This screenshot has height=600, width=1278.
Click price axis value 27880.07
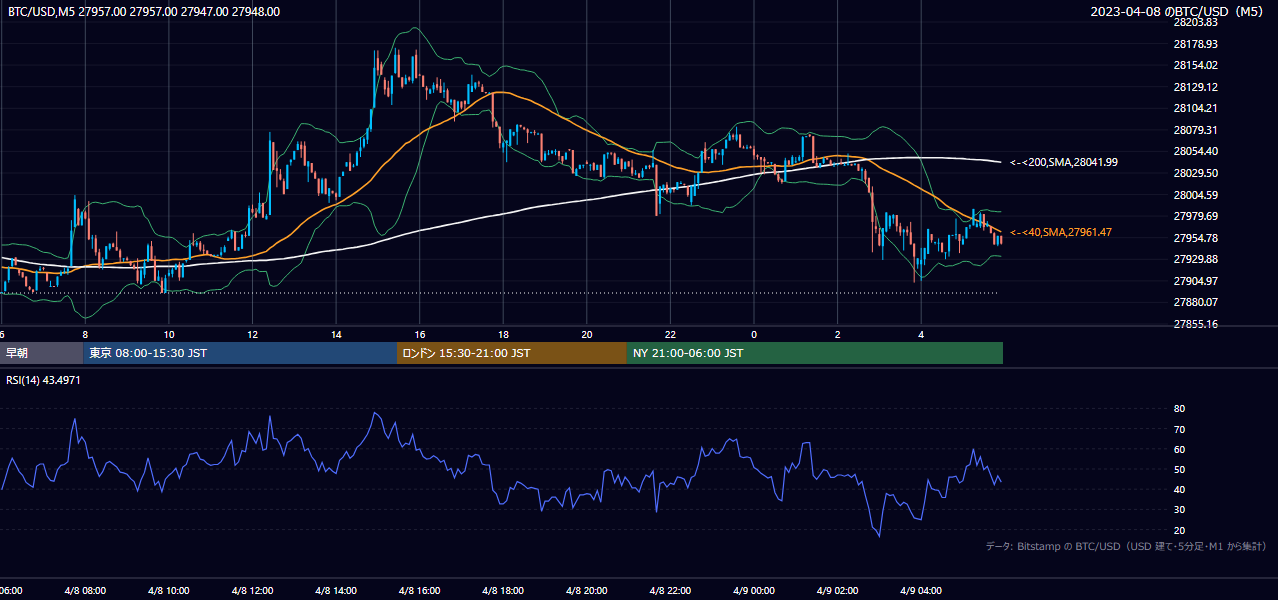click(1195, 302)
